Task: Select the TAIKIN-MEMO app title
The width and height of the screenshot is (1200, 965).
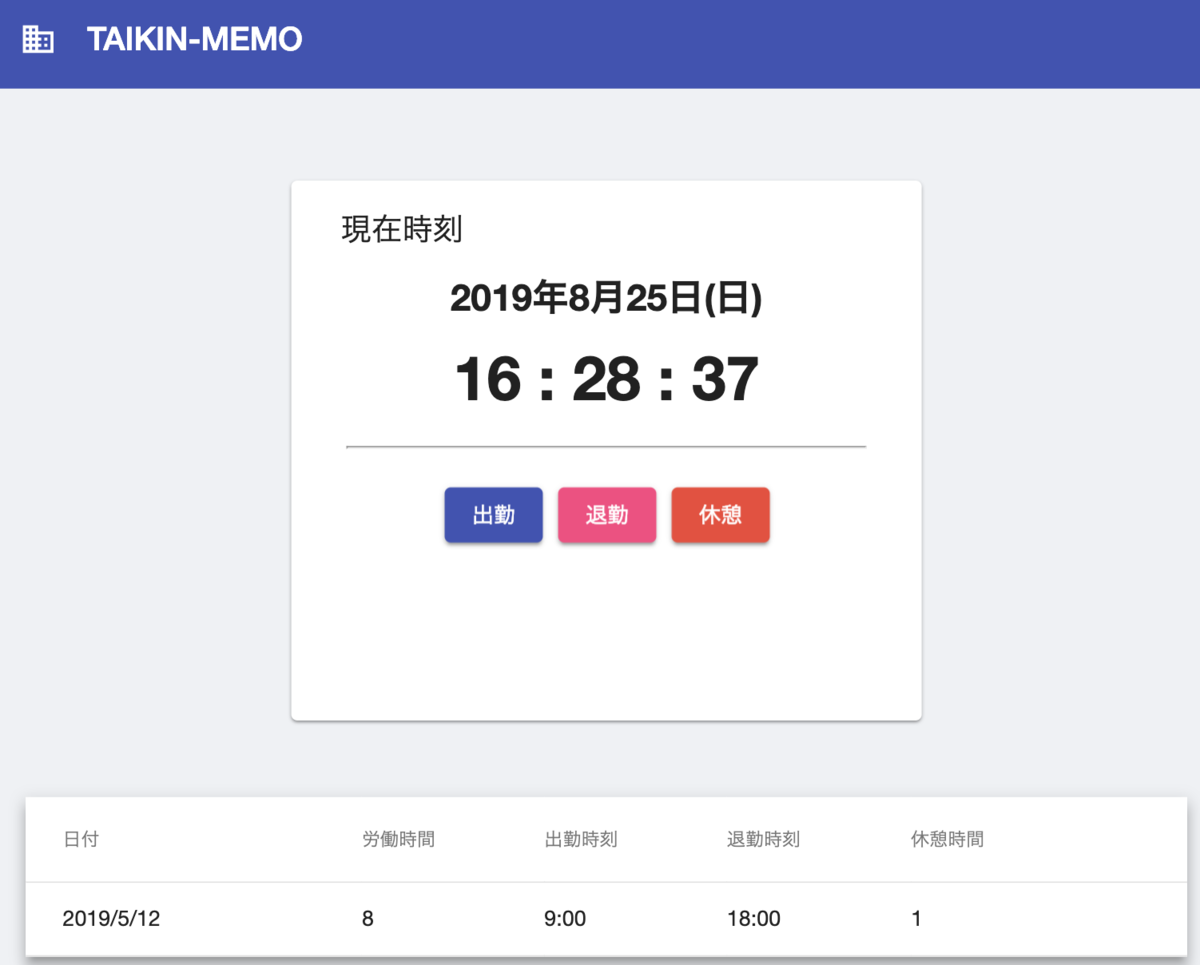Action: tap(194, 39)
